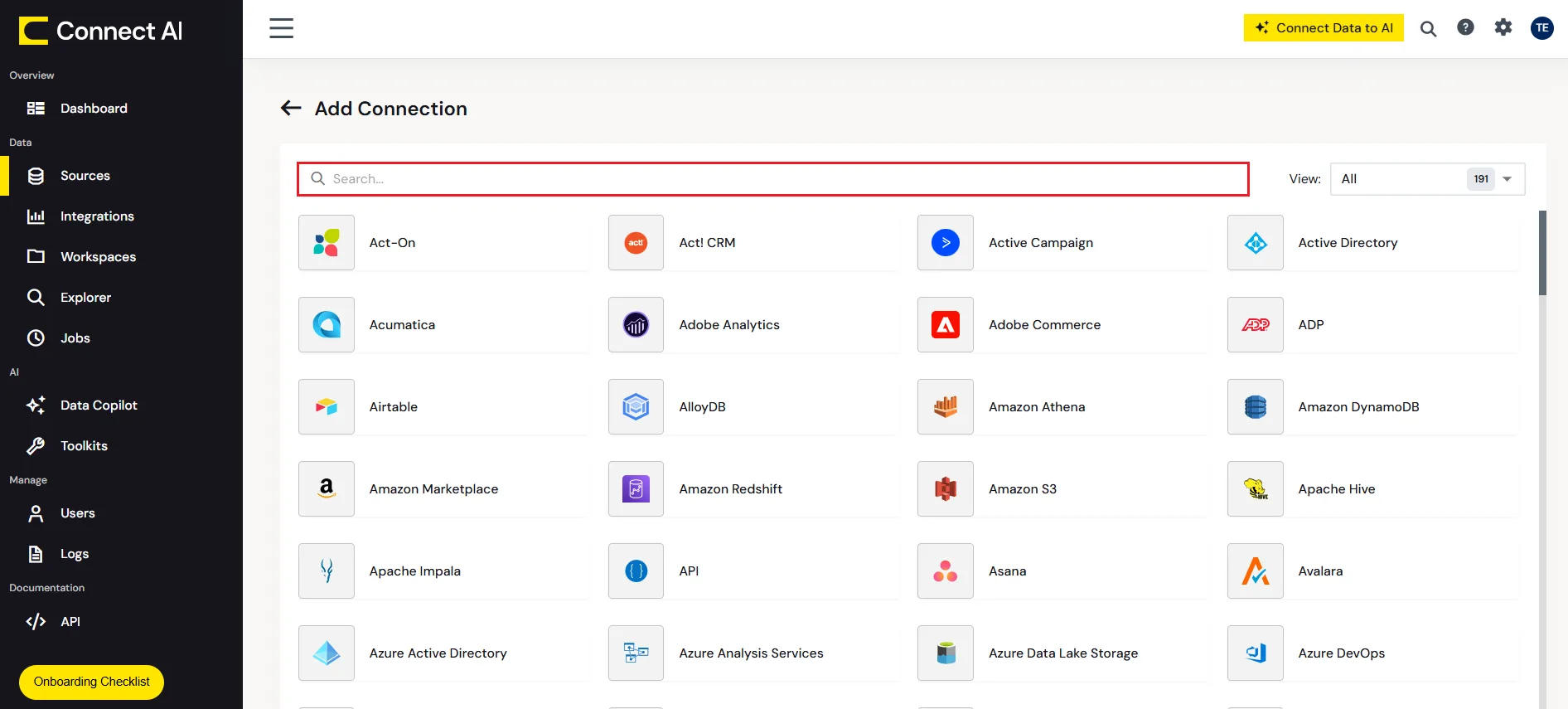Click the connector Search field
The width and height of the screenshot is (1568, 709).
[x=773, y=179]
